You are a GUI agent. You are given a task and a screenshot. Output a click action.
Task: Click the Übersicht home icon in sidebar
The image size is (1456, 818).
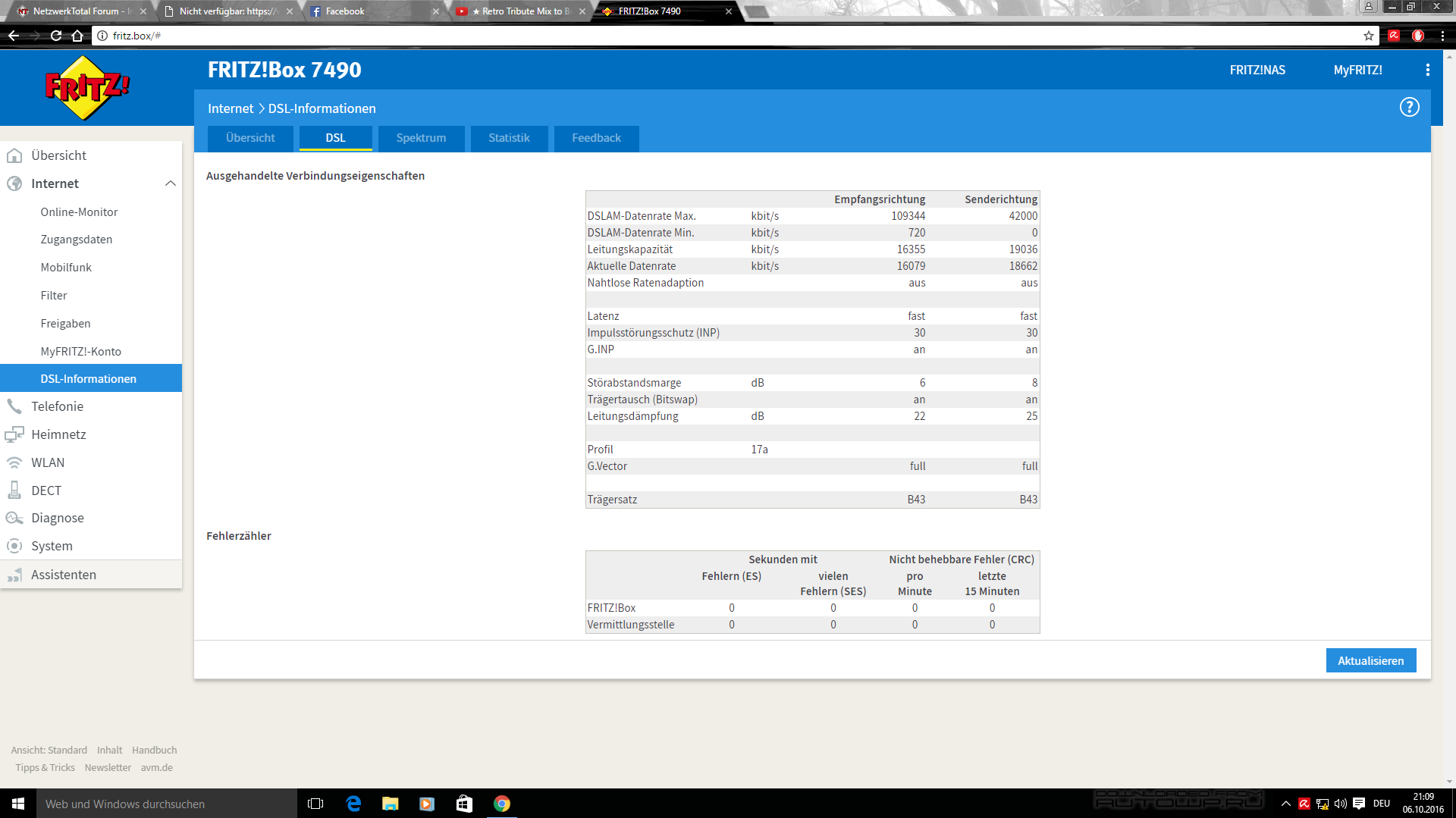(x=14, y=155)
